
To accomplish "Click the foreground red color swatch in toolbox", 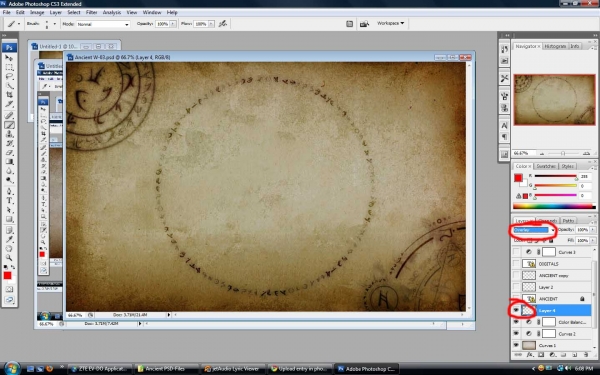I will pyautogui.click(x=7, y=276).
